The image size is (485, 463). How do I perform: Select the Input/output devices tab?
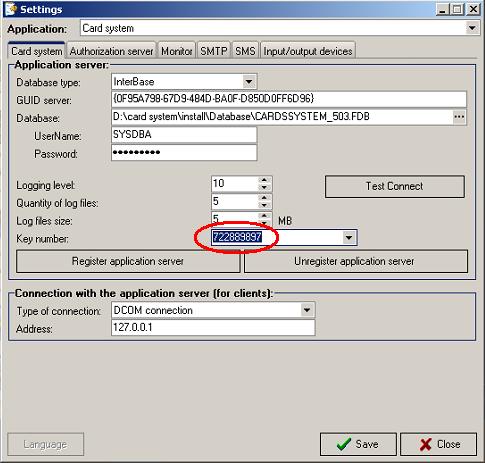click(308, 51)
